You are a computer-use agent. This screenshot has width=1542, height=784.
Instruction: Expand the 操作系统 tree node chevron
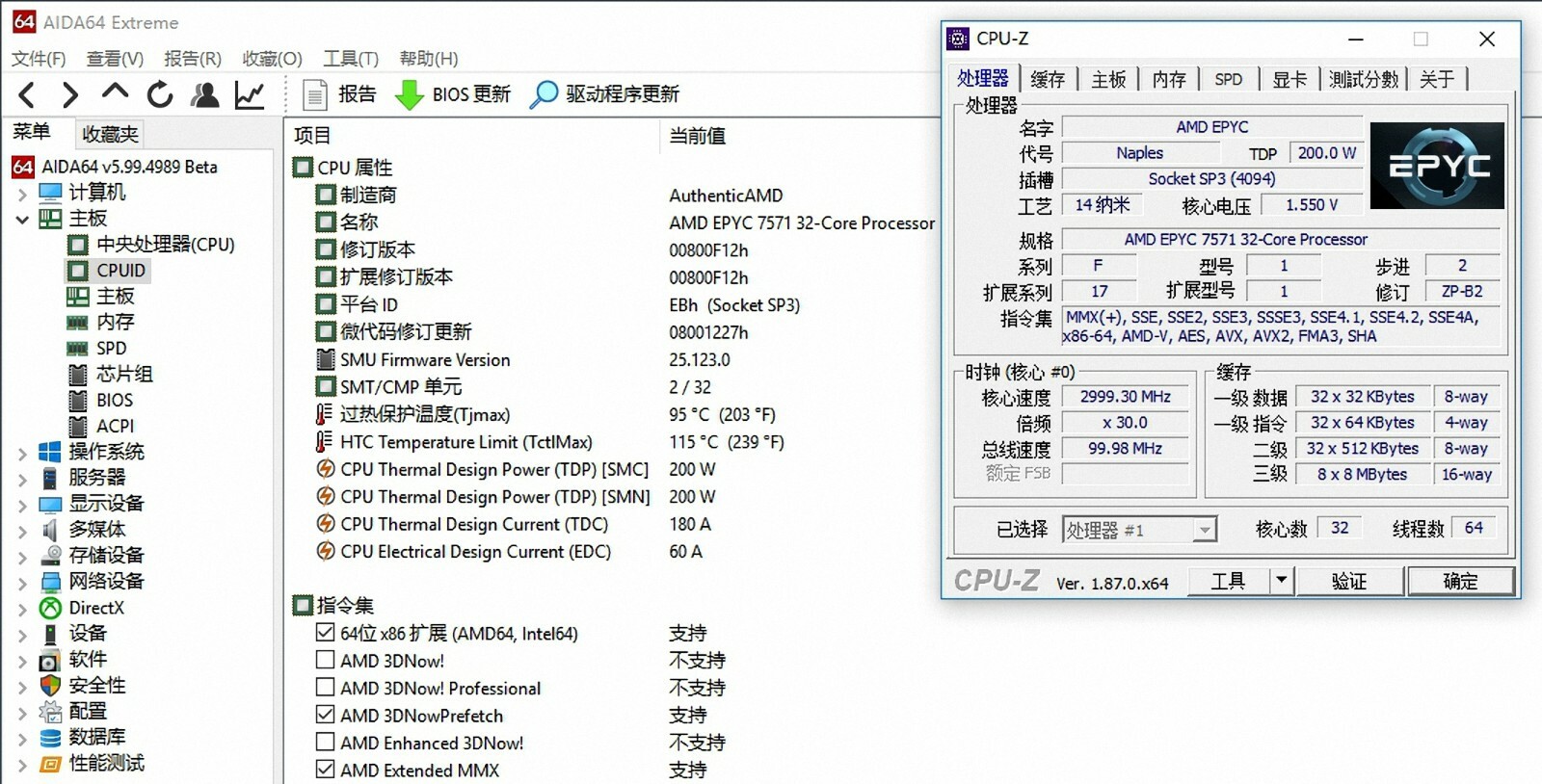[22, 453]
